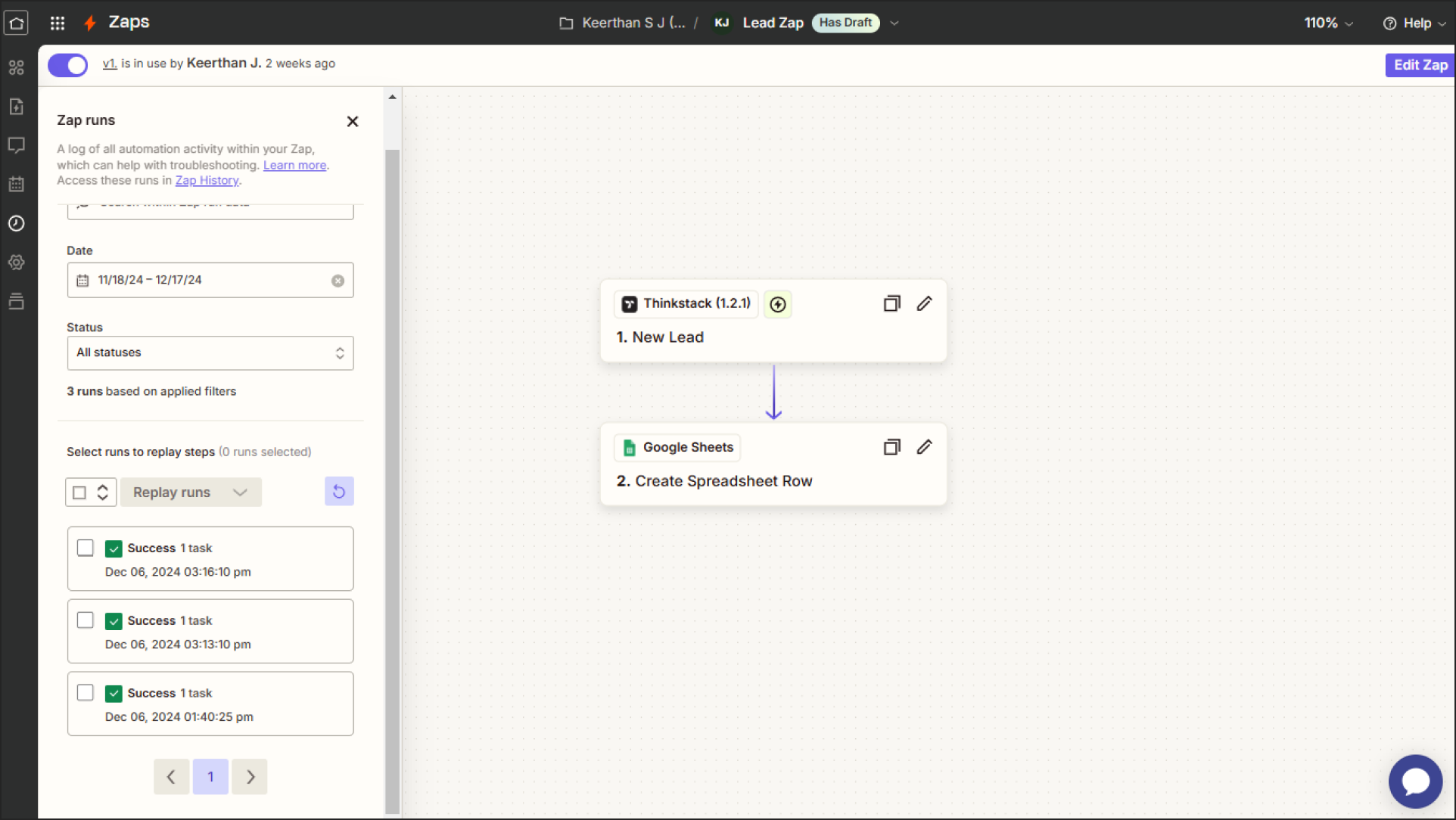
Task: Click the Zaps lightning bolt logo
Action: (90, 23)
